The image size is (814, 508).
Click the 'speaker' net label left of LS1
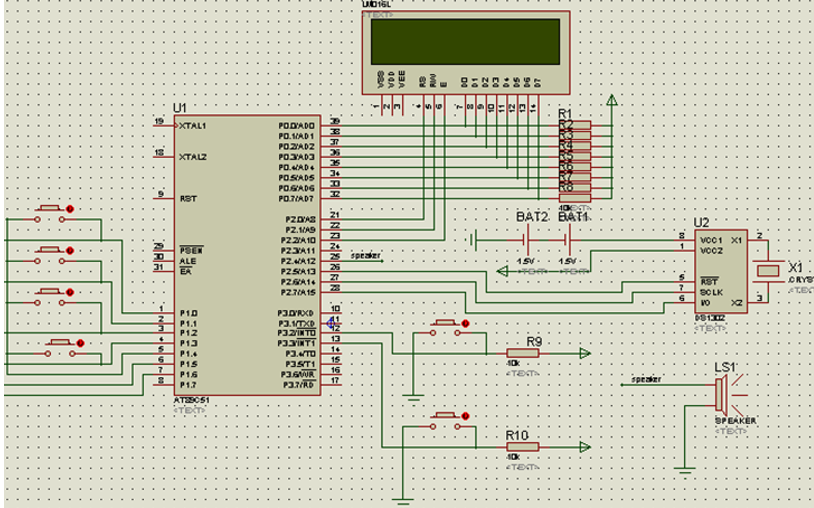coord(646,379)
